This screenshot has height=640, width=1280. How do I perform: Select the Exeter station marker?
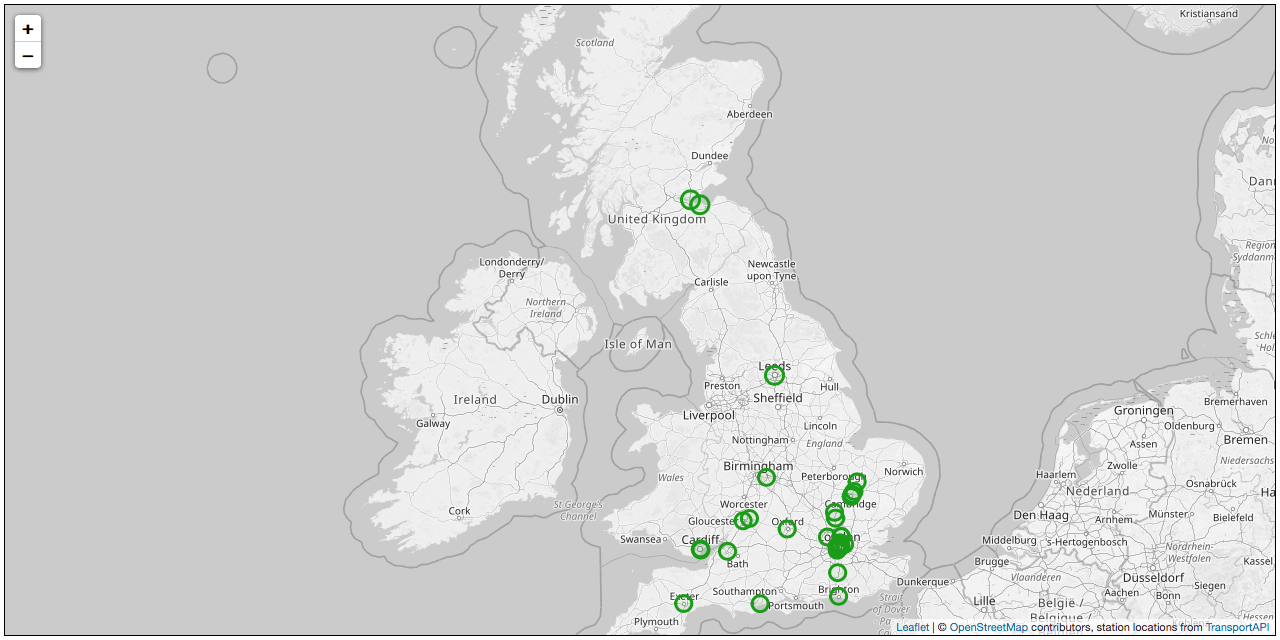(x=682, y=602)
